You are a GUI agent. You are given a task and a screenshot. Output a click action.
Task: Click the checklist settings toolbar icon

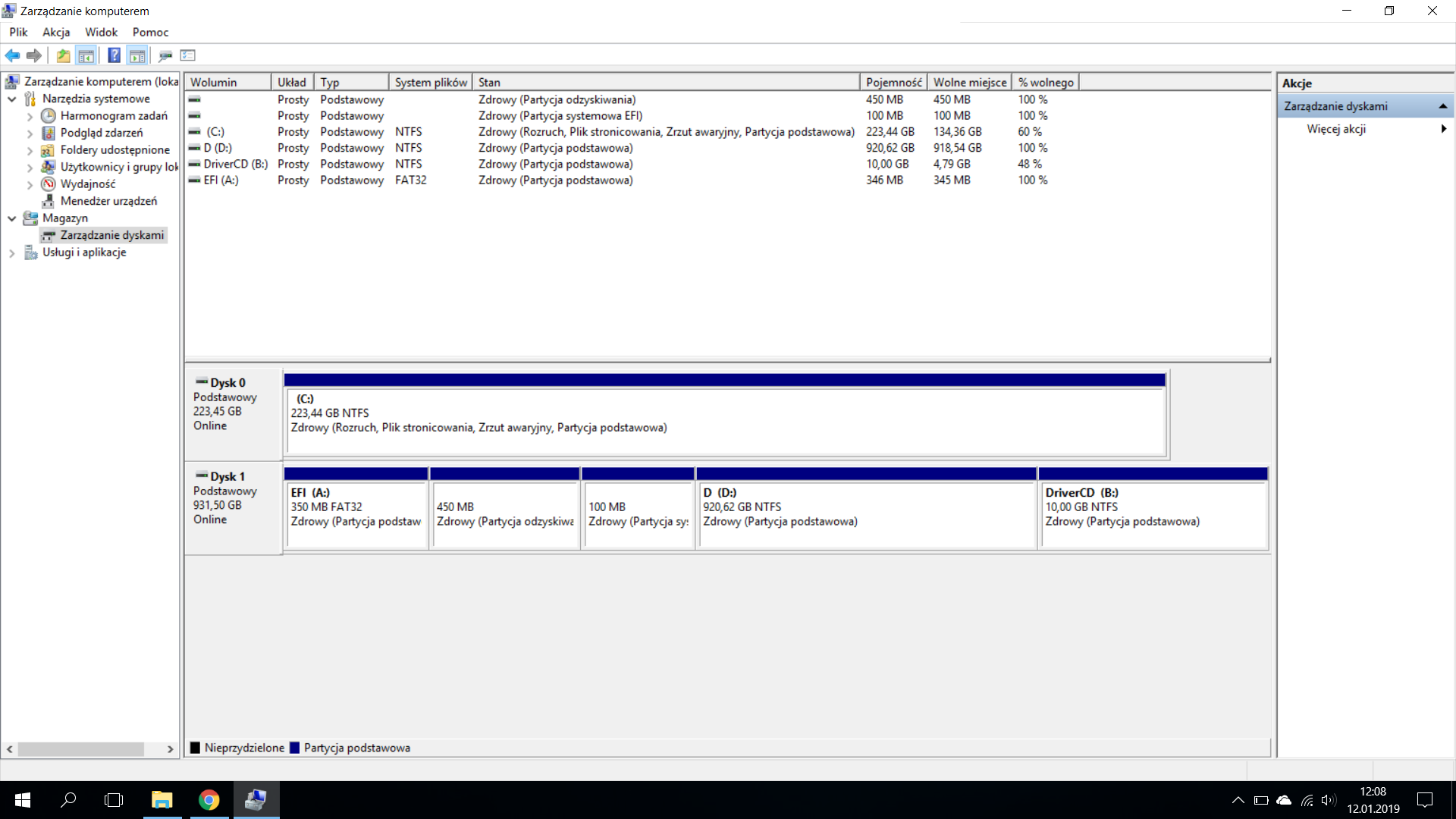coord(188,55)
